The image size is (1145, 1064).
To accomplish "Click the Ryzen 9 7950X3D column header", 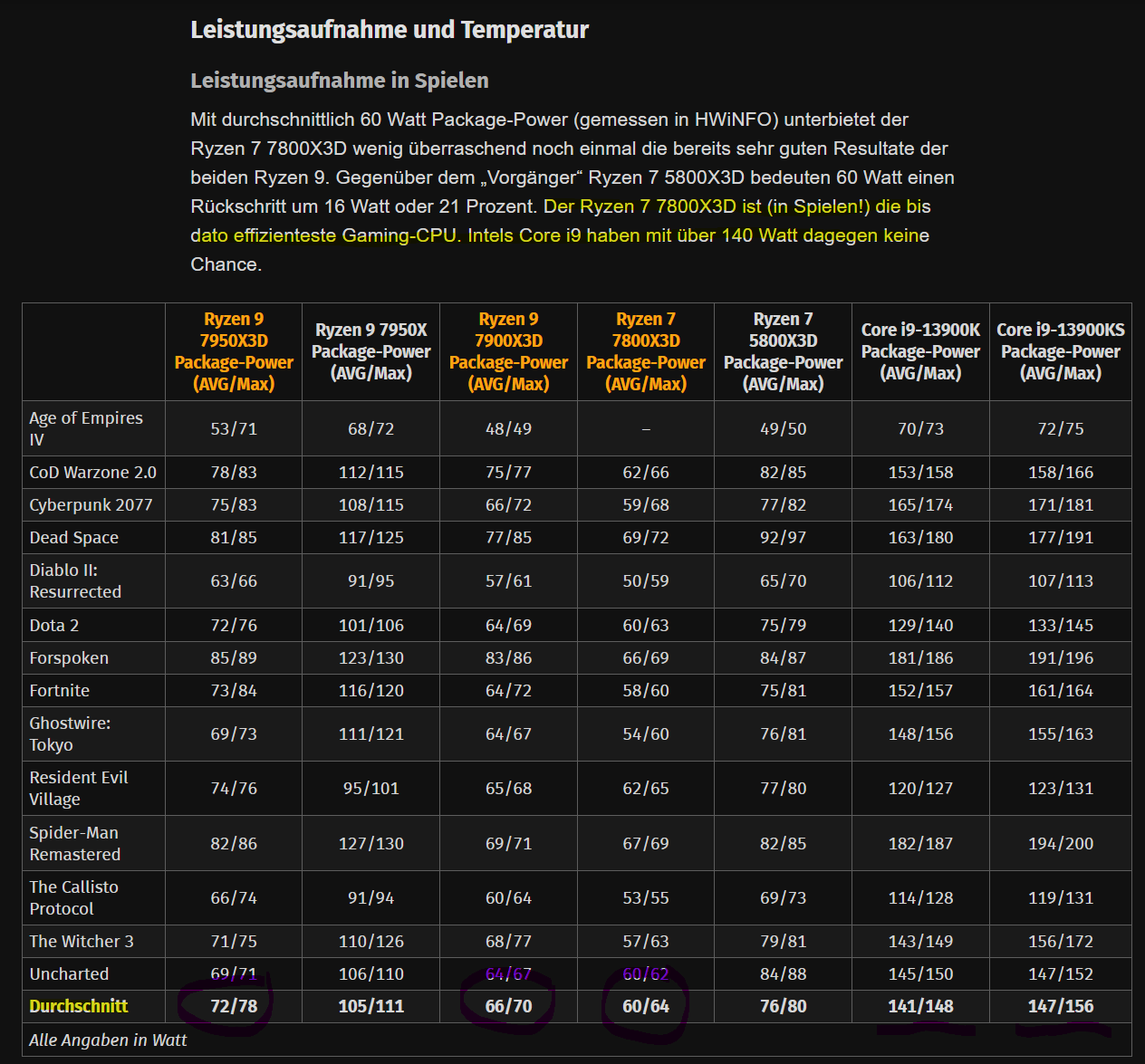I will (x=234, y=351).
